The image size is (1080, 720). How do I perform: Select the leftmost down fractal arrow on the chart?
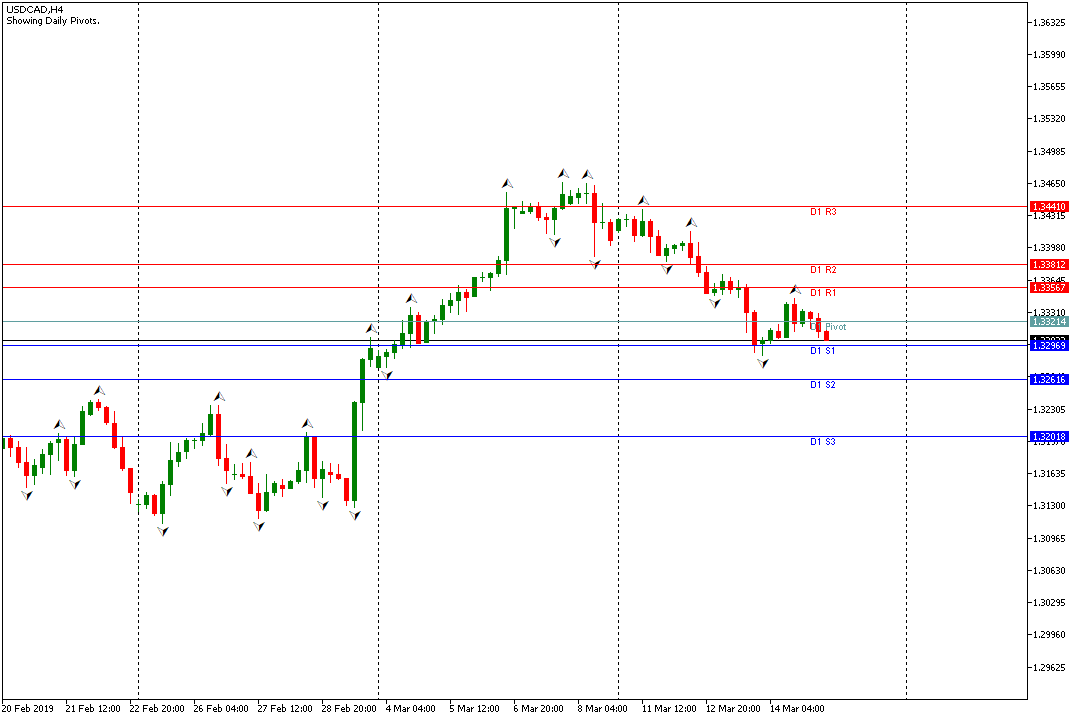[x=26, y=494]
